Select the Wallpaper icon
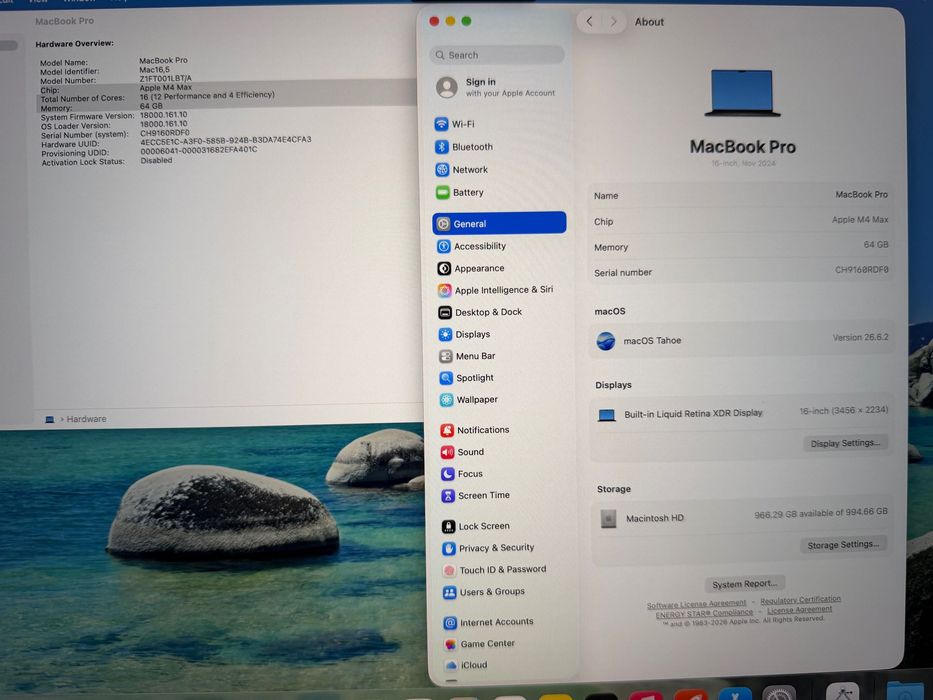The image size is (933, 700). click(x=446, y=400)
